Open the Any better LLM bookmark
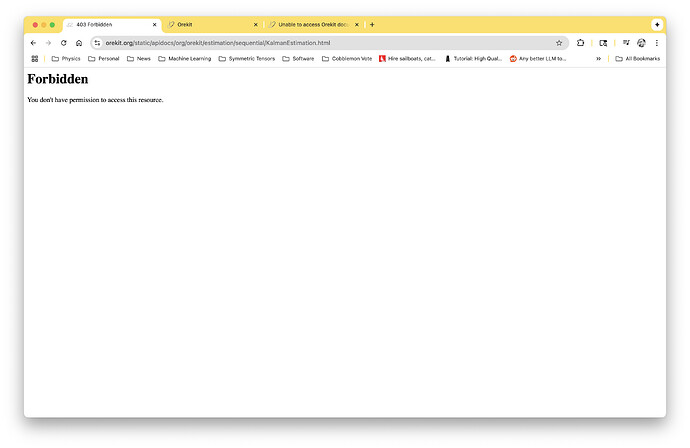This screenshot has width=690, height=448. (538, 59)
